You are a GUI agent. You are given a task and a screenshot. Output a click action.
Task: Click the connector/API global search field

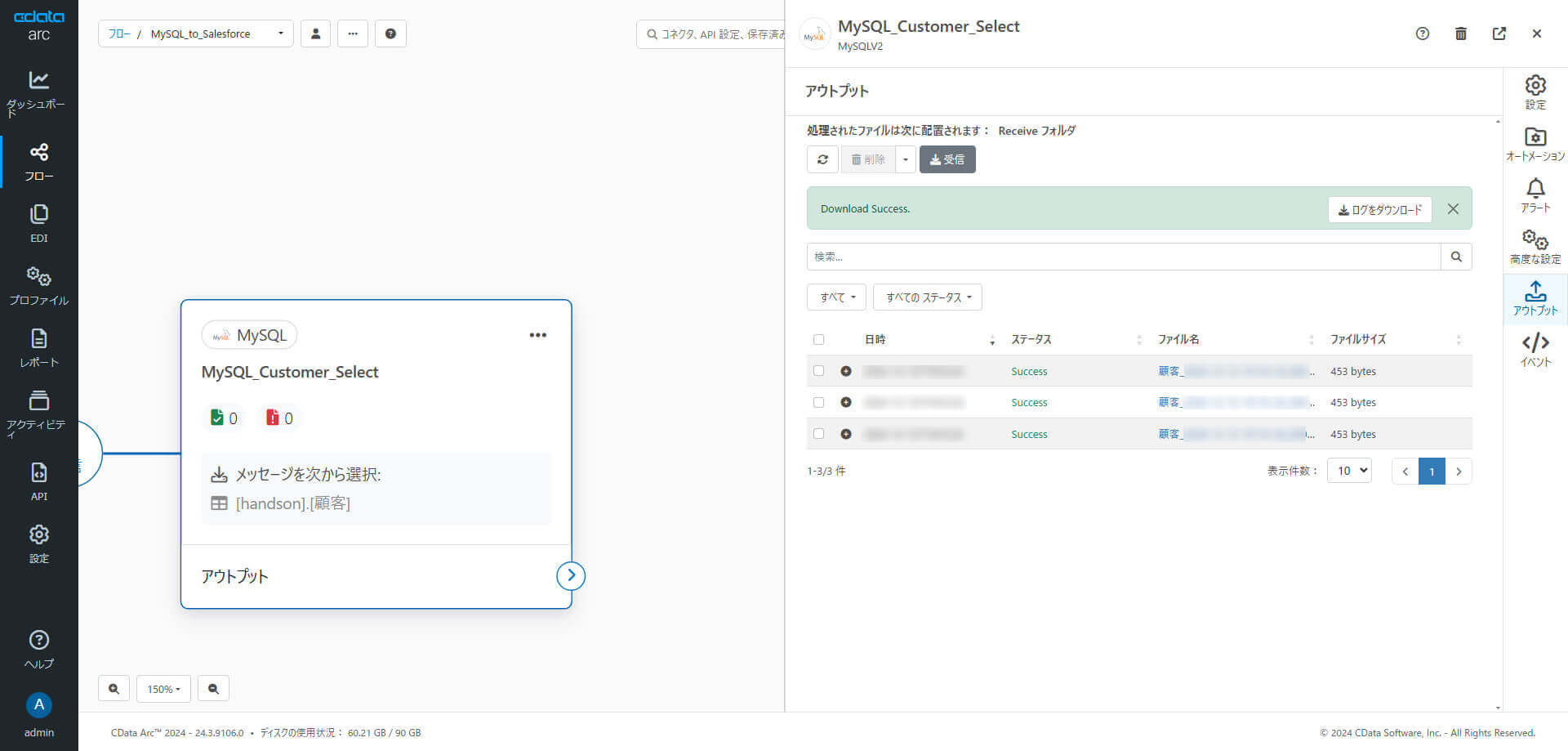tap(710, 34)
